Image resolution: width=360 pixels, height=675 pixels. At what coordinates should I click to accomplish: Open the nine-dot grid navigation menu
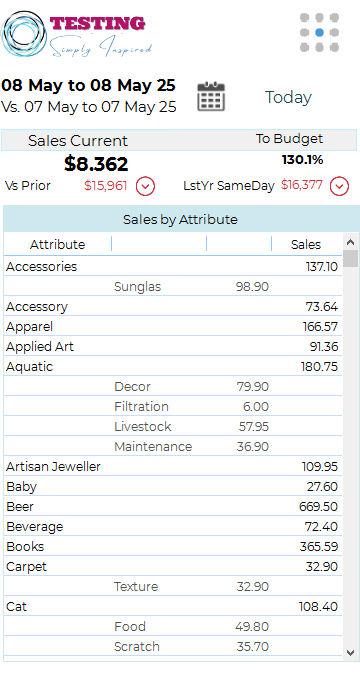(x=319, y=32)
